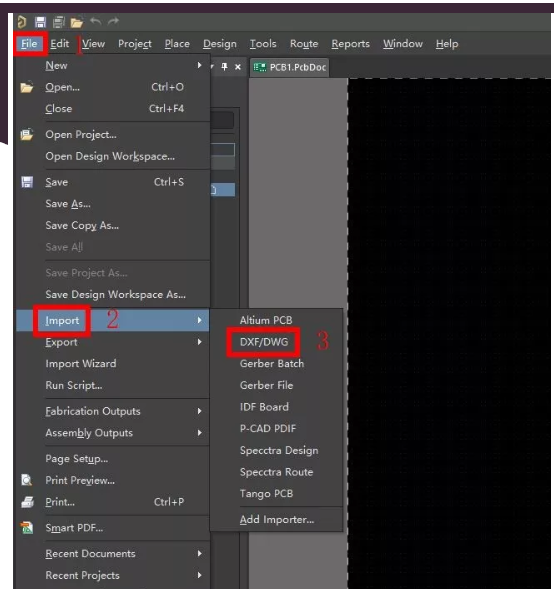The width and height of the screenshot is (554, 589).
Task: Open the View menu
Action: [x=94, y=44]
